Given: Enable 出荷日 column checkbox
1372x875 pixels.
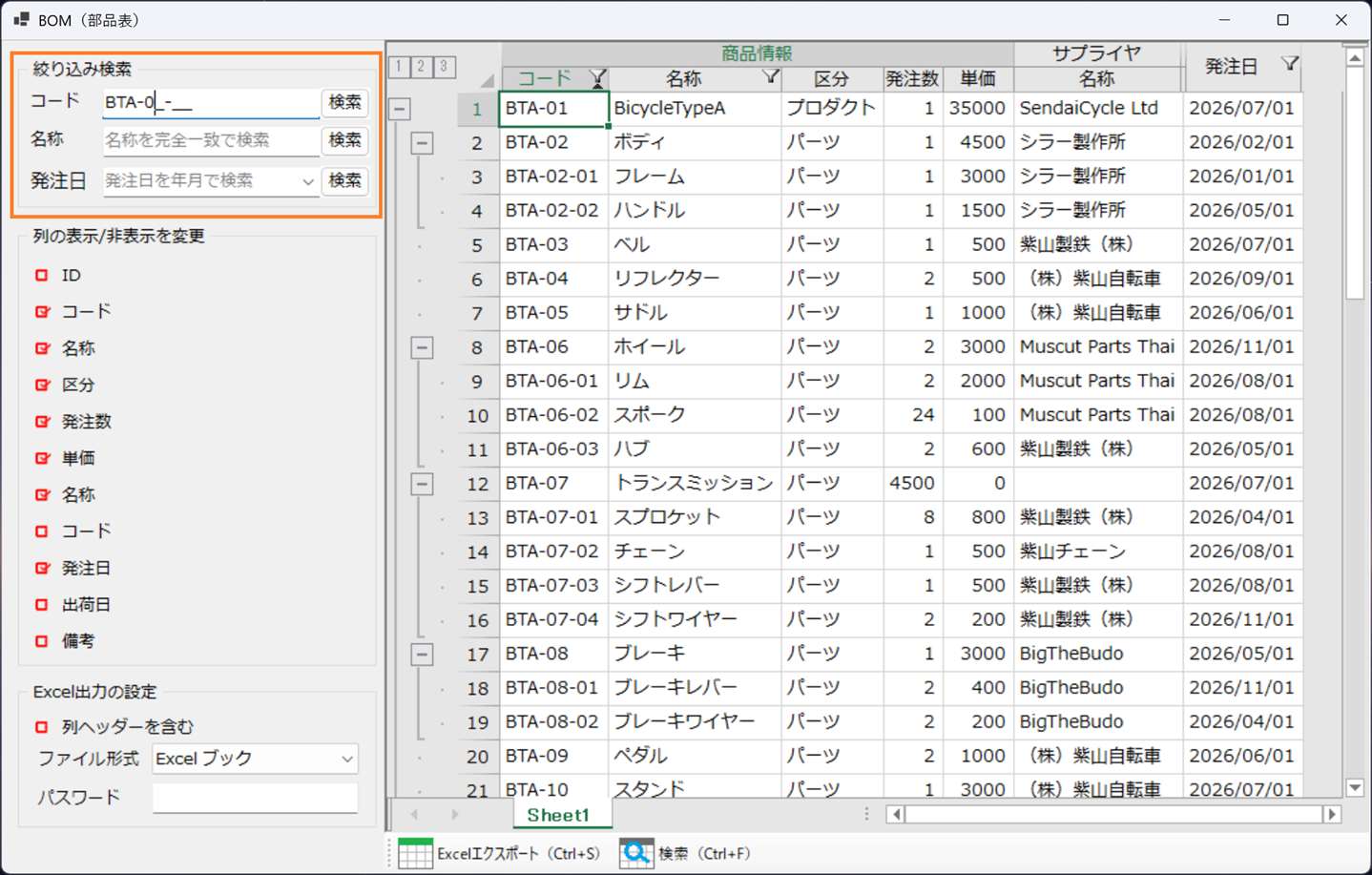Looking at the screenshot, I should pyautogui.click(x=41, y=604).
